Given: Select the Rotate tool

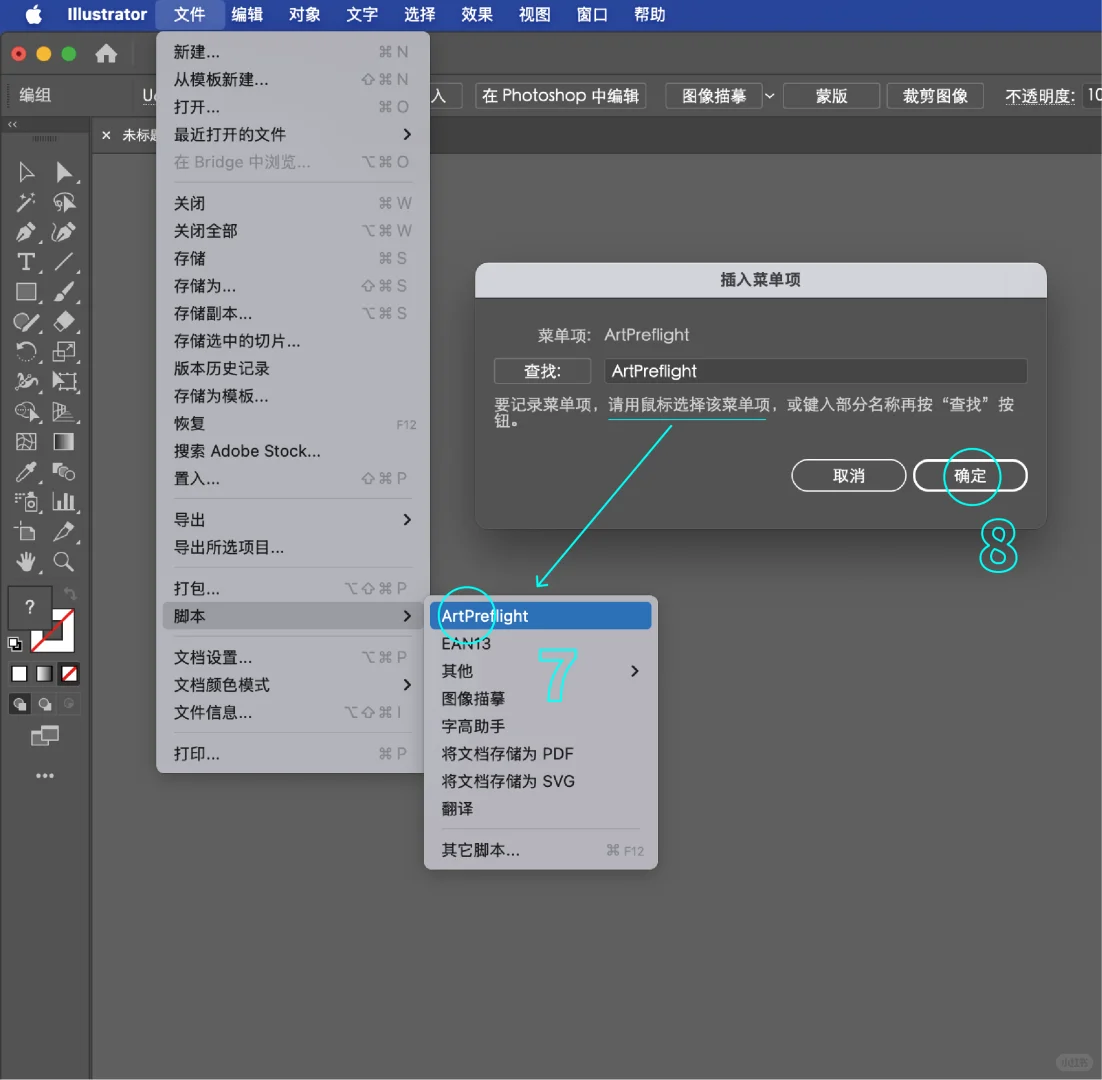Looking at the screenshot, I should (x=25, y=350).
